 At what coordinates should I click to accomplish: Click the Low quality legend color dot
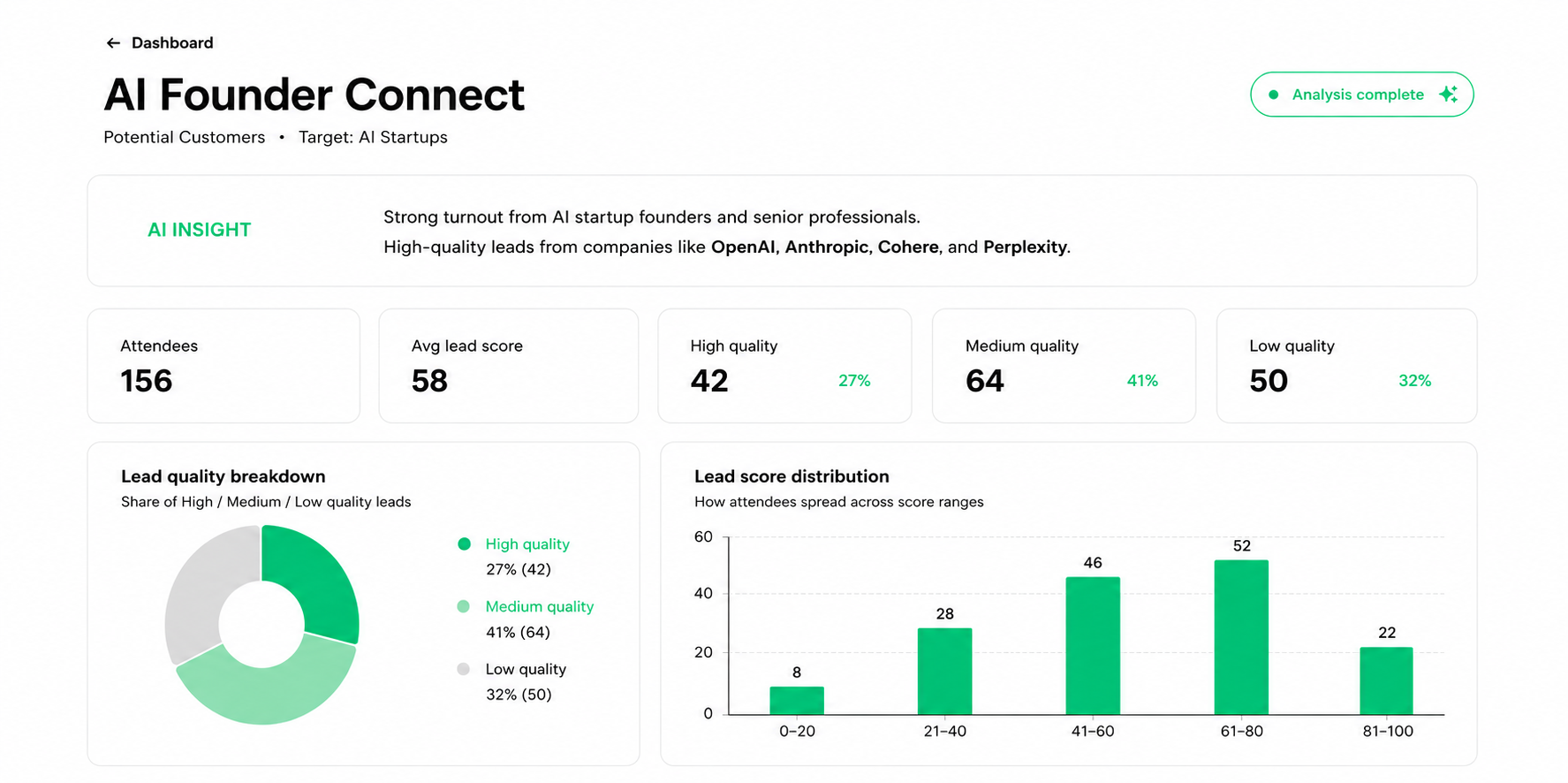[x=463, y=669]
